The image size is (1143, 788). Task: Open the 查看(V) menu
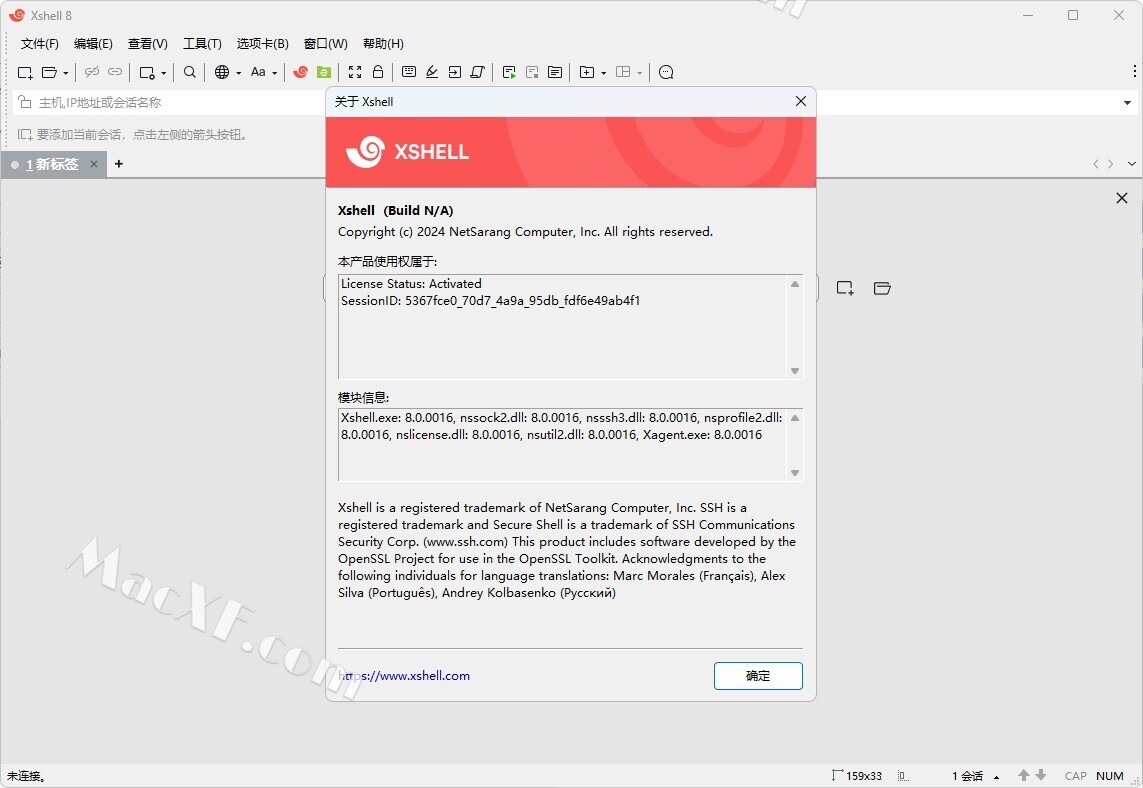coord(148,44)
